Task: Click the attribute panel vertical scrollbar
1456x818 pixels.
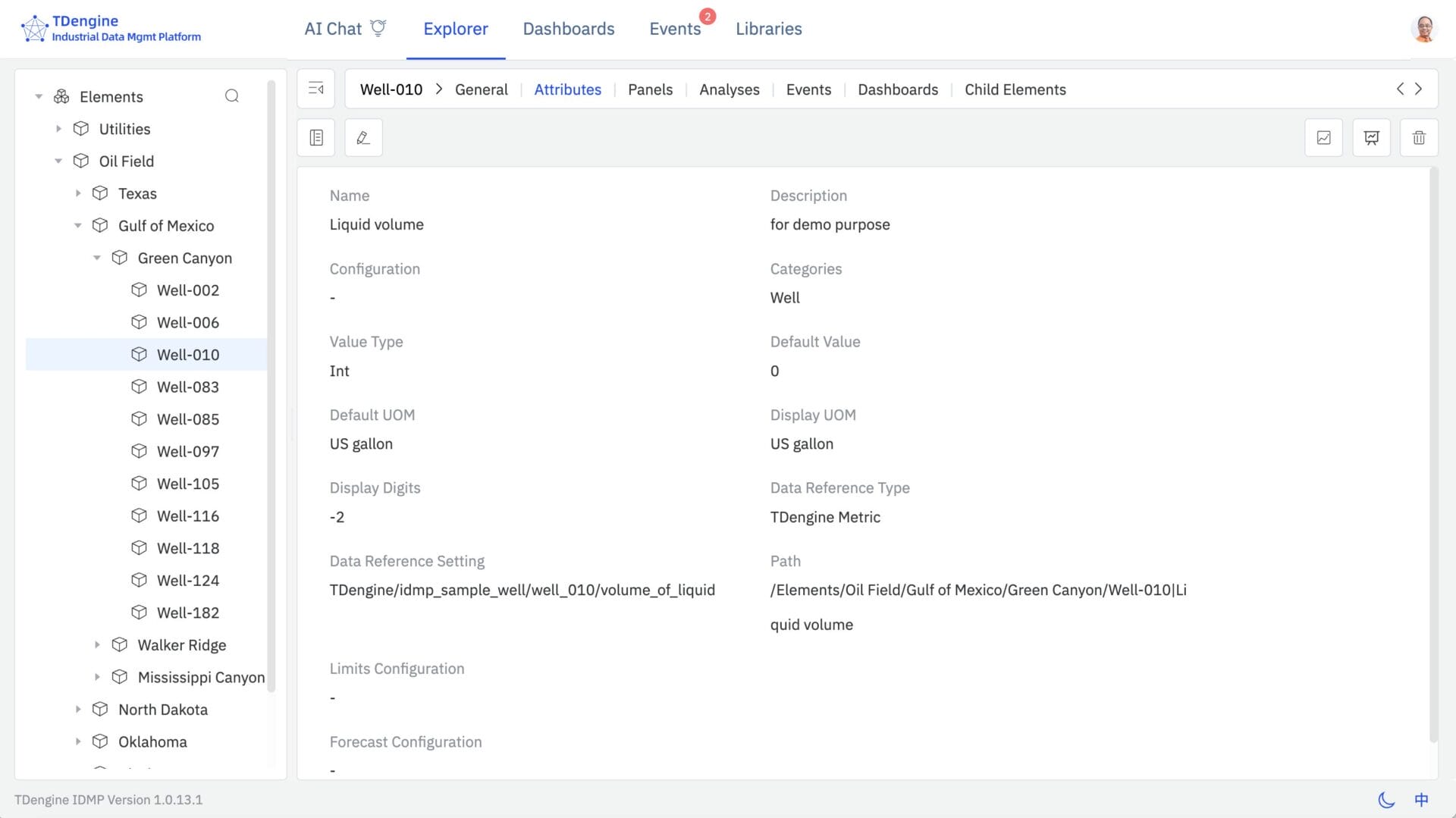Action: click(1432, 455)
